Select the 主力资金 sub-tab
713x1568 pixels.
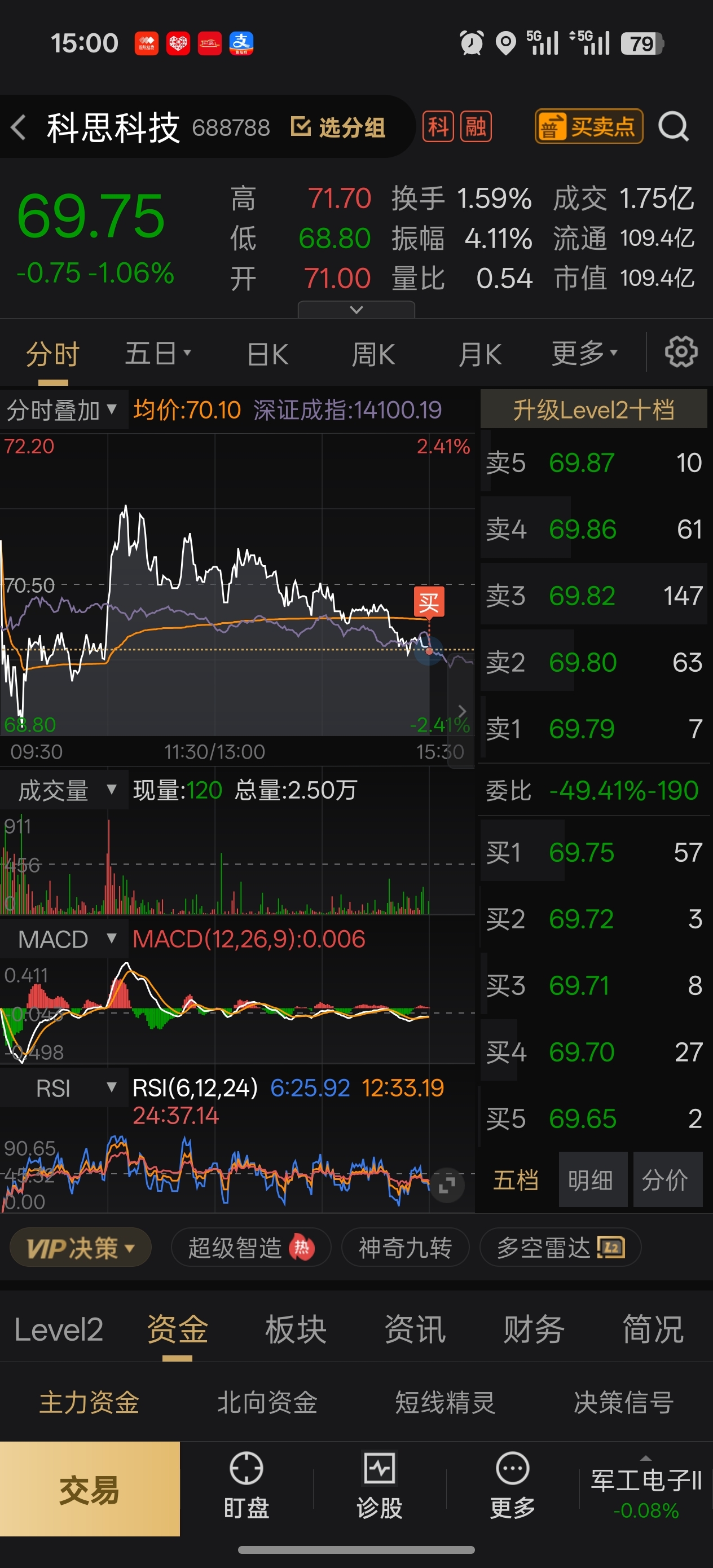point(89,1402)
